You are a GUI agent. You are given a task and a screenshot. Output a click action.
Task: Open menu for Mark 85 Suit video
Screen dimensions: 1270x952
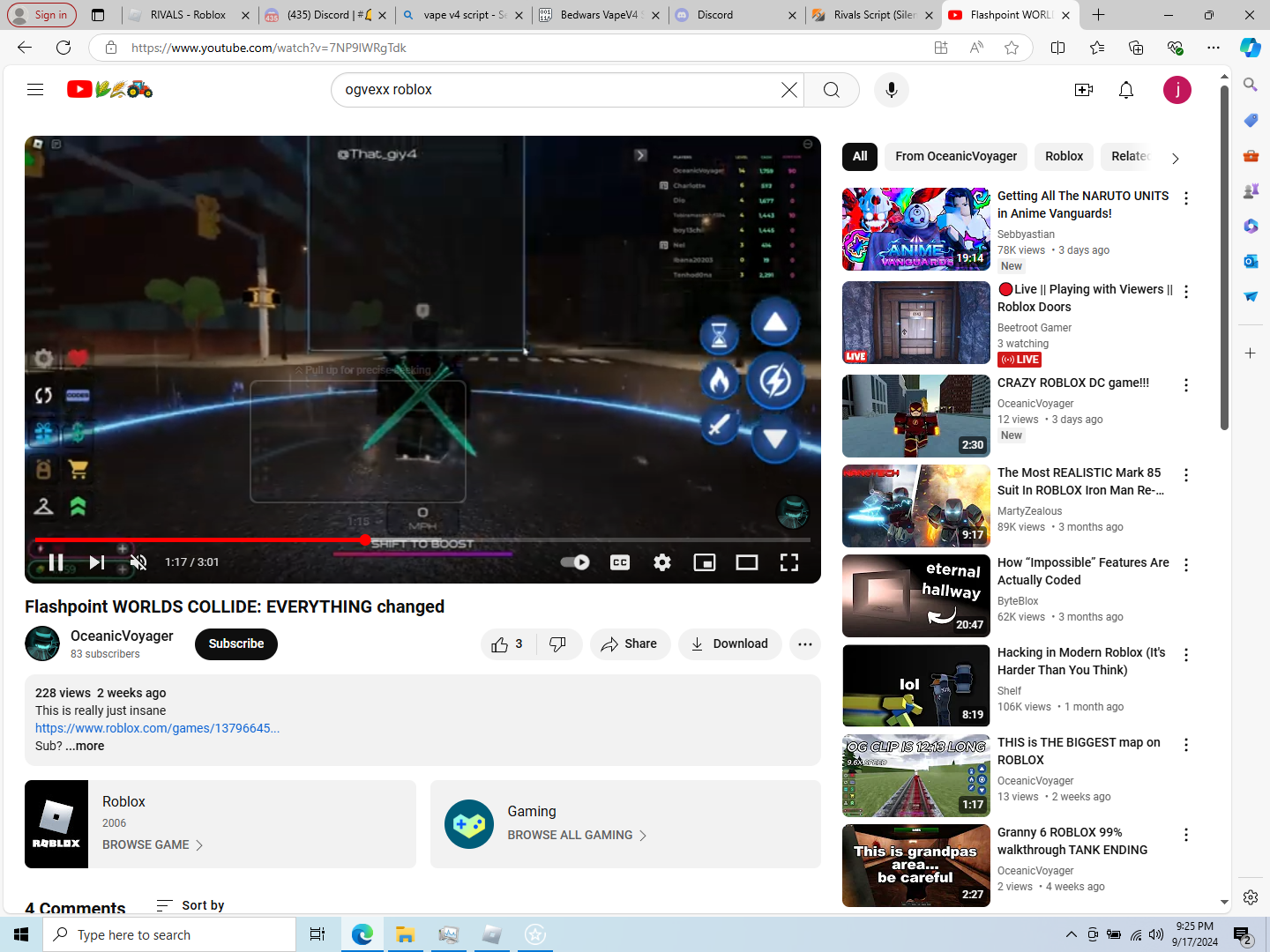pyautogui.click(x=1186, y=475)
